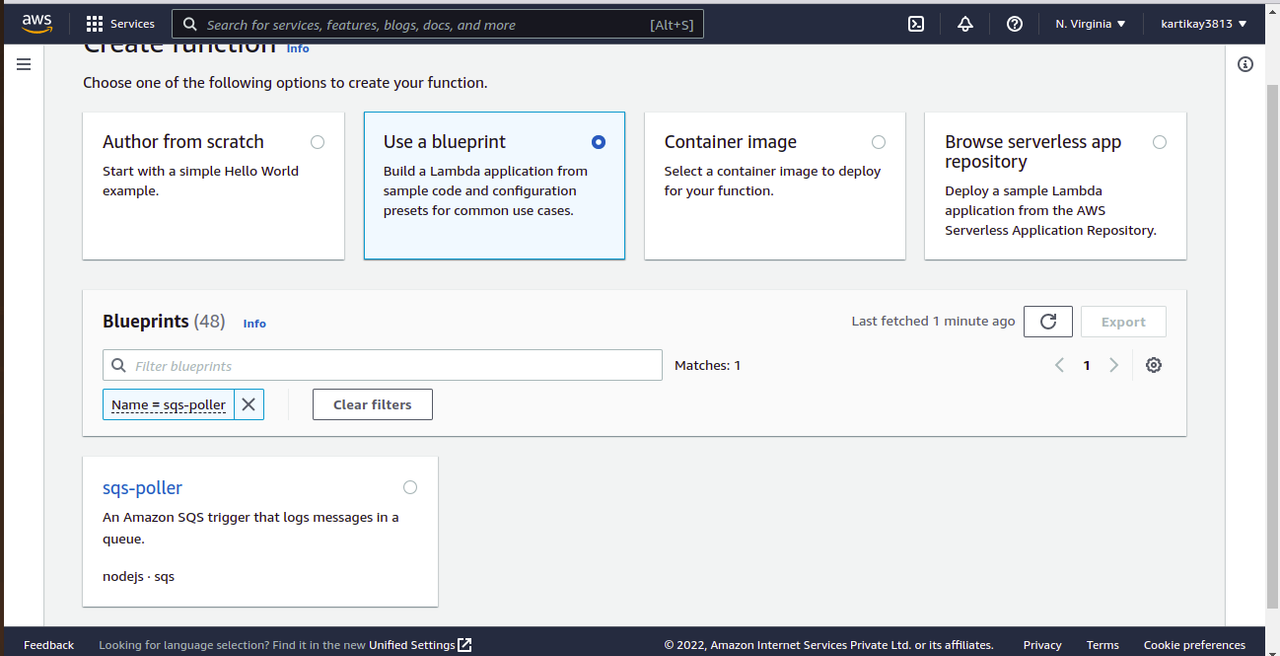Open the sqs-poller blueprint title link
The height and width of the screenshot is (656, 1280).
[142, 488]
